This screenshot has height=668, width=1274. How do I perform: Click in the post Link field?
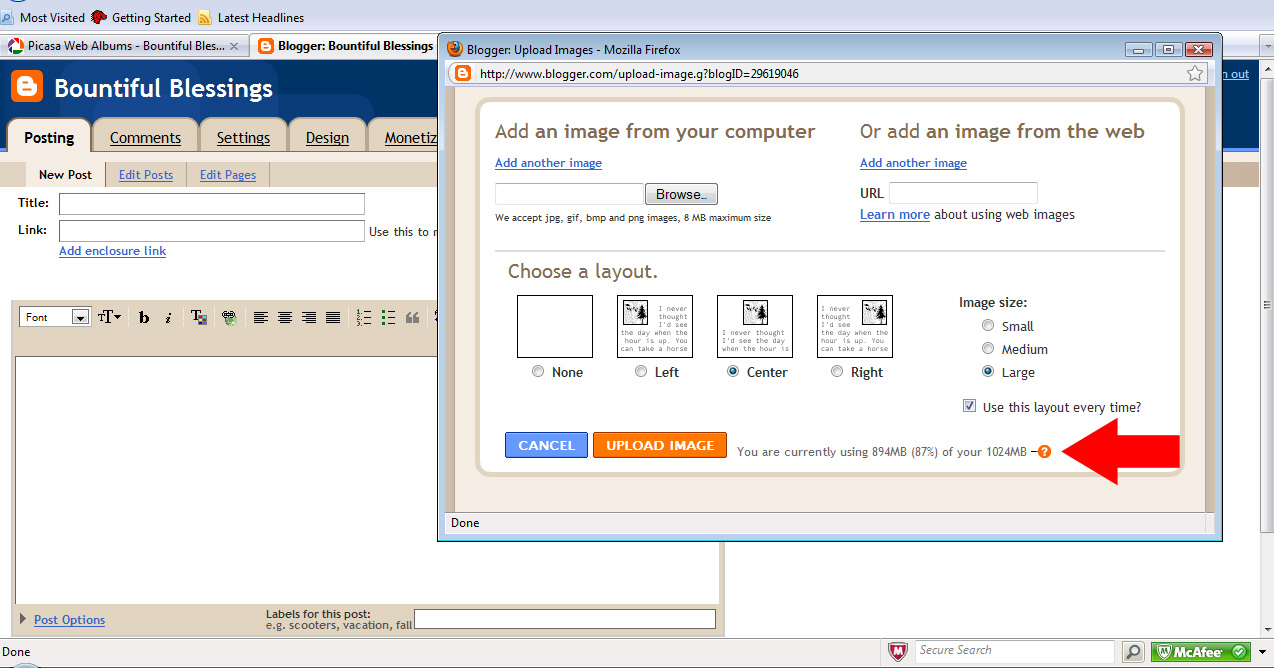(212, 231)
